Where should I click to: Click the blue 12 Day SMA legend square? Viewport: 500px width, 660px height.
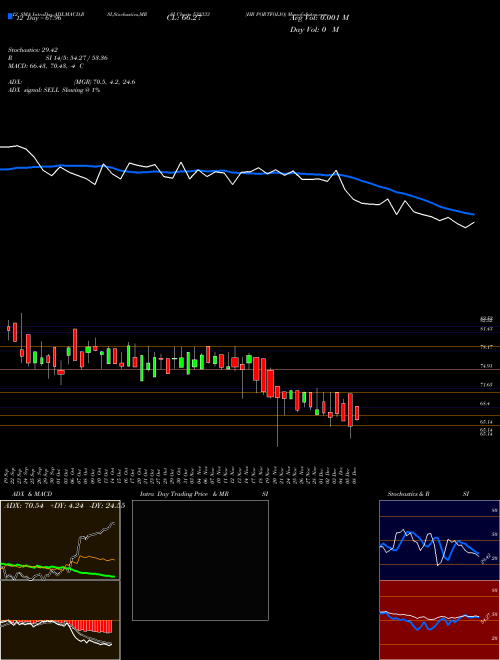(11, 16)
